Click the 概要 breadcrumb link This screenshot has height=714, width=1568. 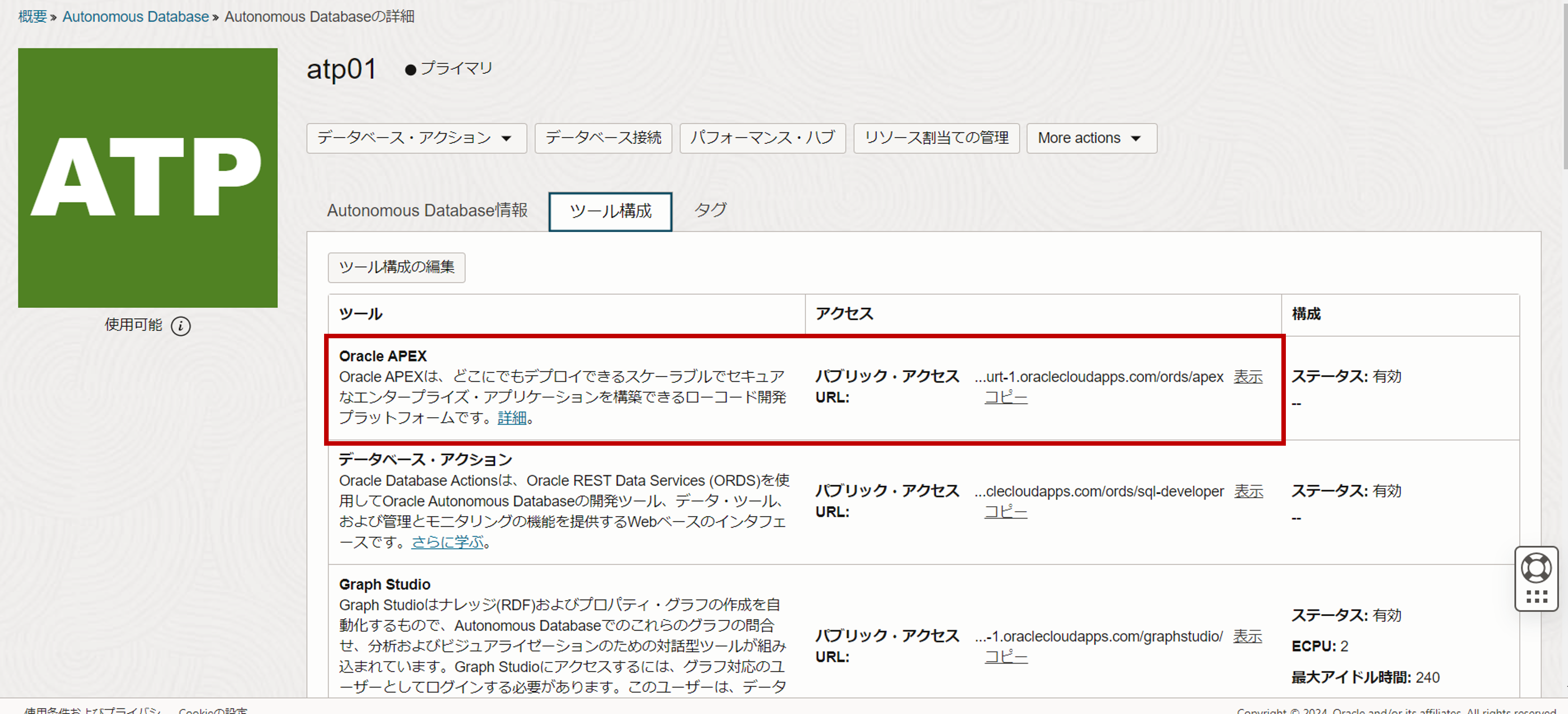(x=32, y=16)
